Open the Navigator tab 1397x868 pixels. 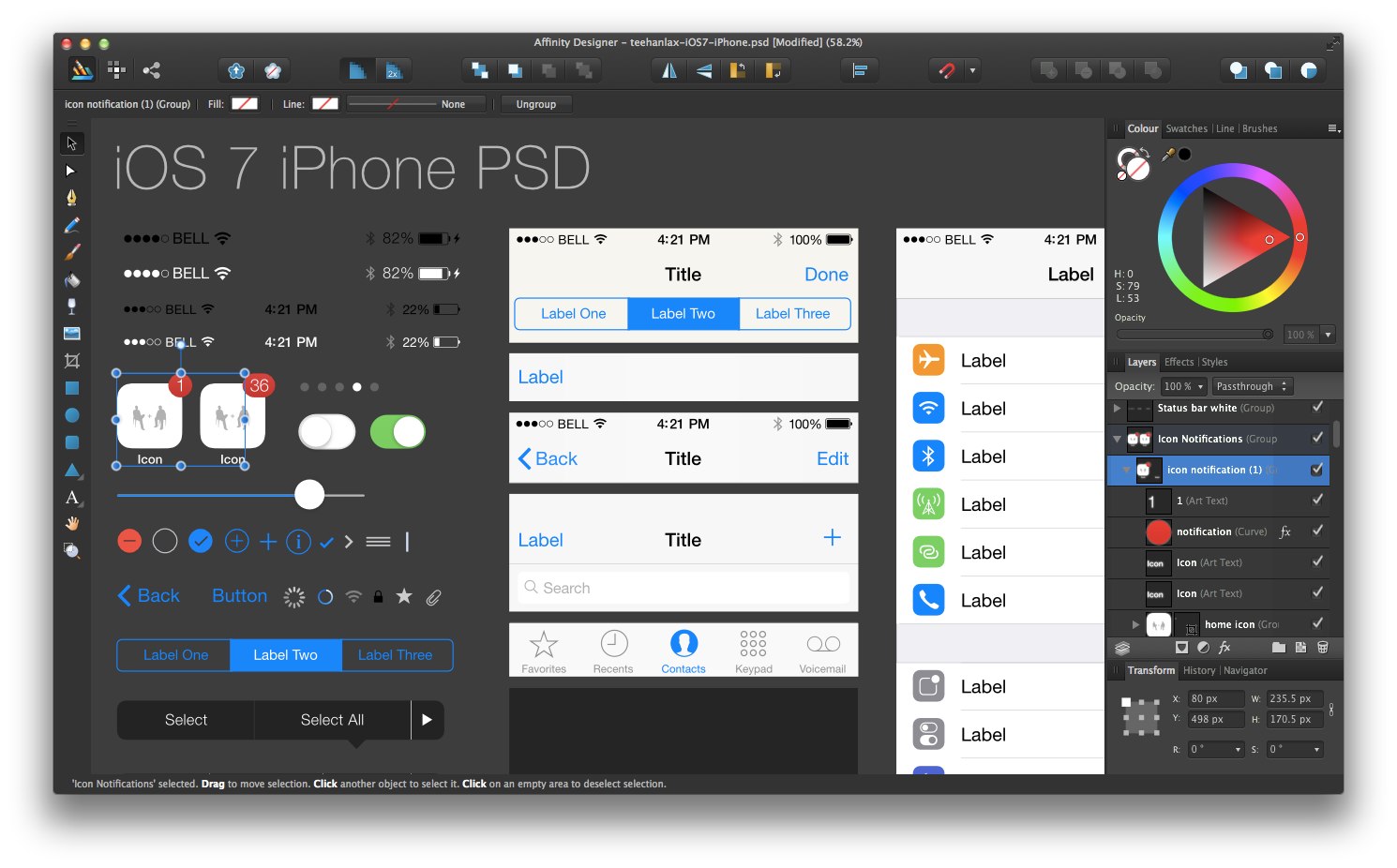pyautogui.click(x=1245, y=670)
